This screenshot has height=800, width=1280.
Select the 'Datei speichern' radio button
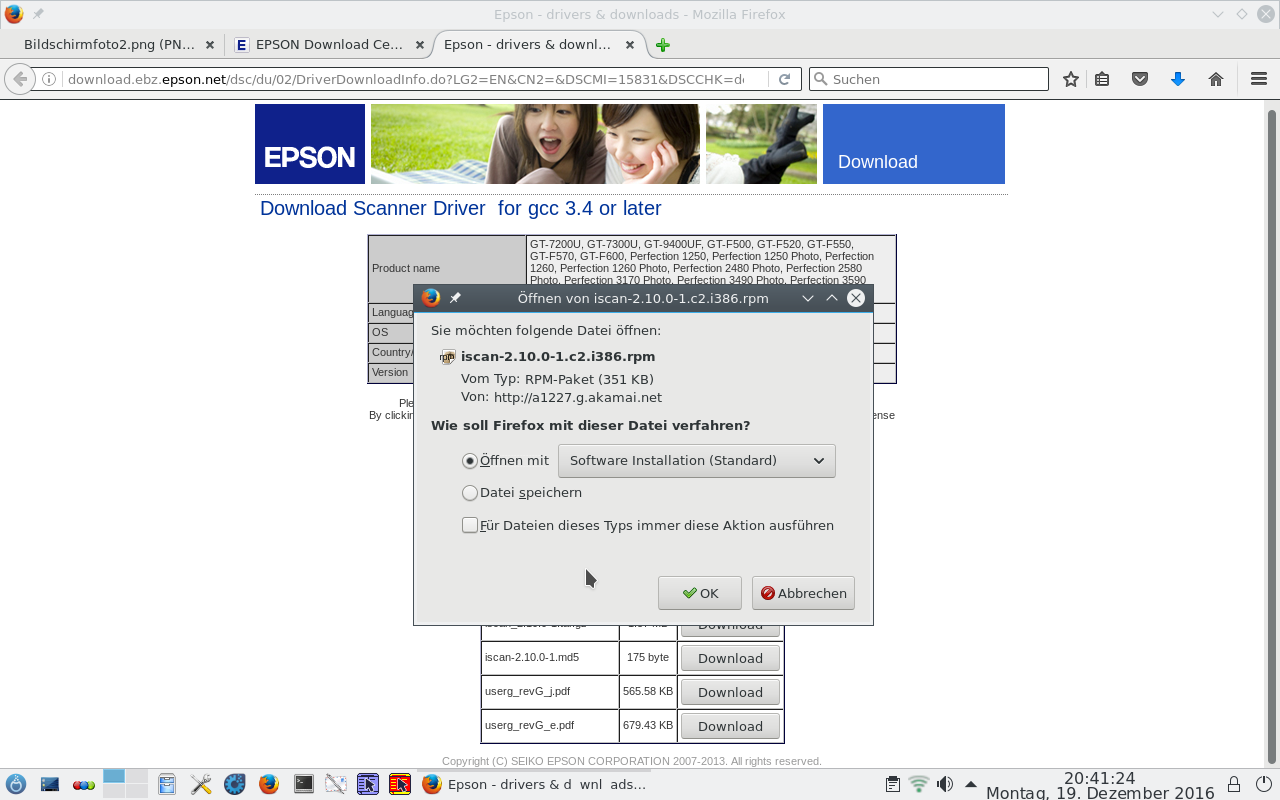pyautogui.click(x=470, y=493)
